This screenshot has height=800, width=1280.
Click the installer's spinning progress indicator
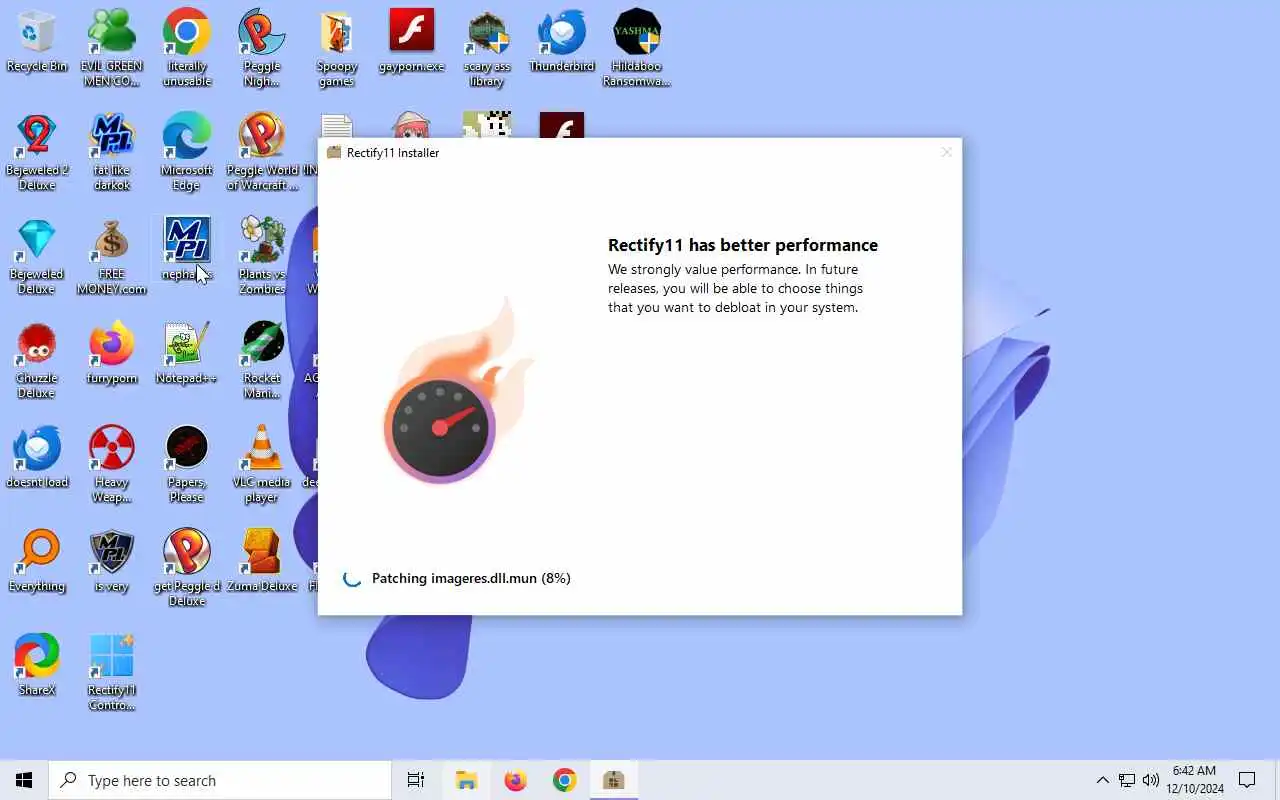(x=352, y=578)
